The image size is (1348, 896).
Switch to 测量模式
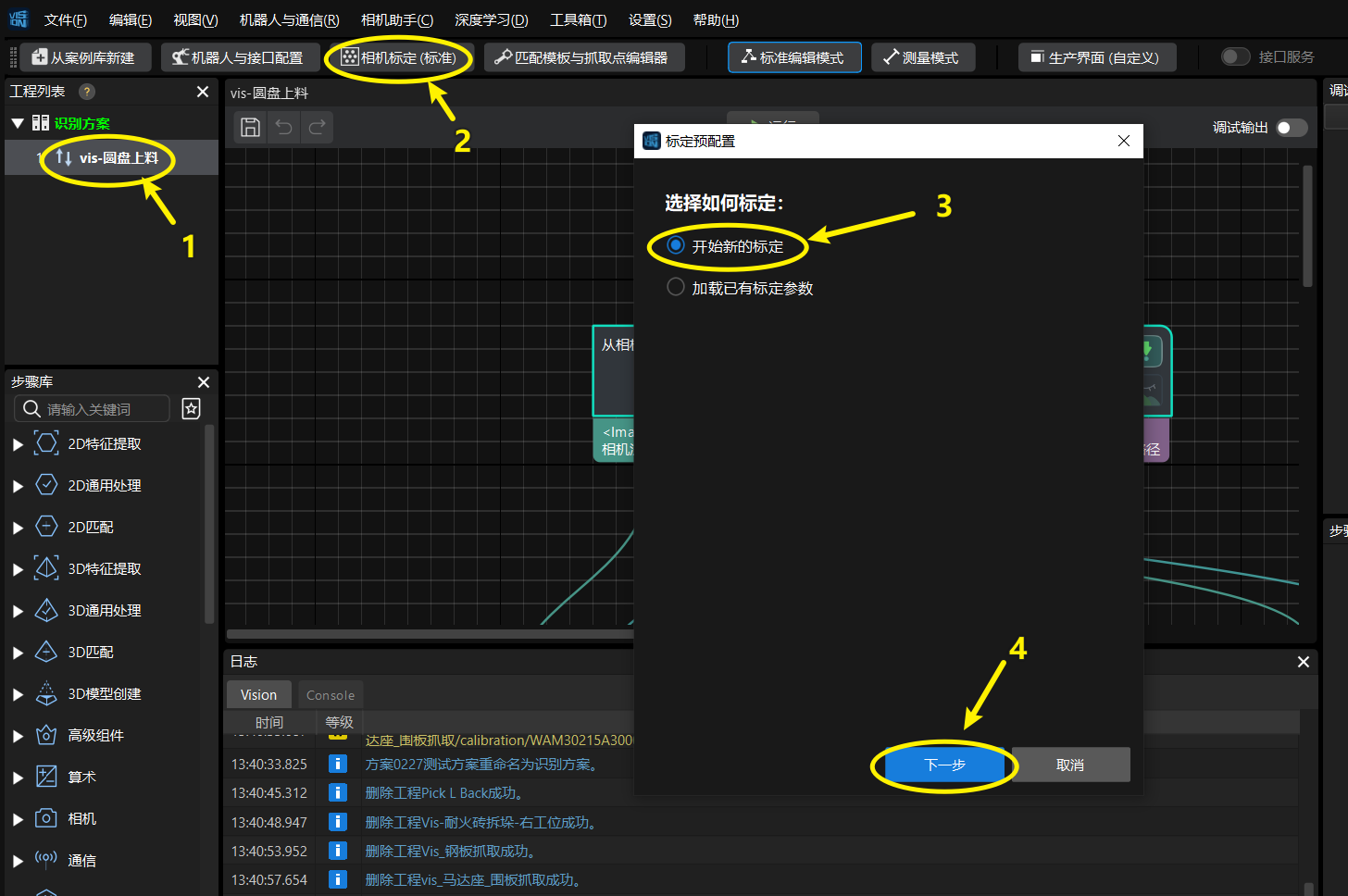(922, 57)
